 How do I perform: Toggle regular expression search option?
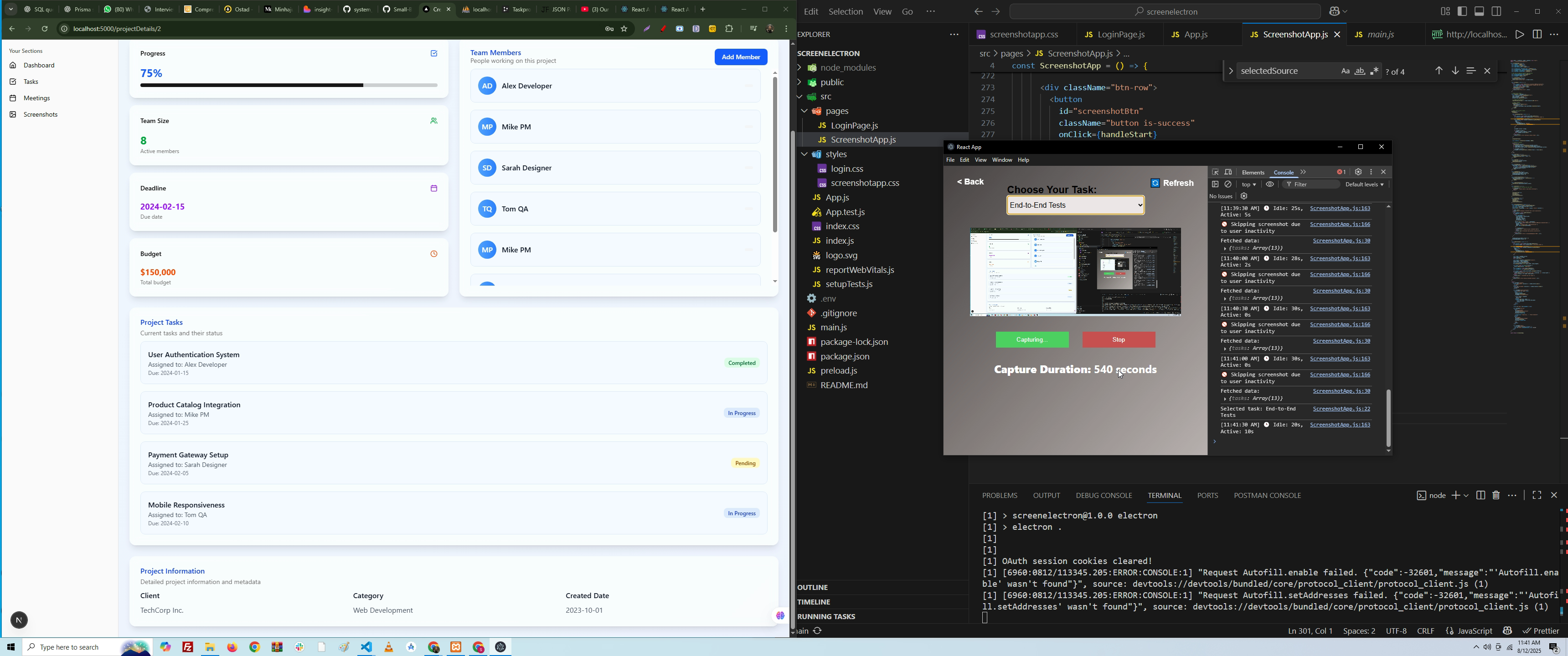pyautogui.click(x=1375, y=72)
